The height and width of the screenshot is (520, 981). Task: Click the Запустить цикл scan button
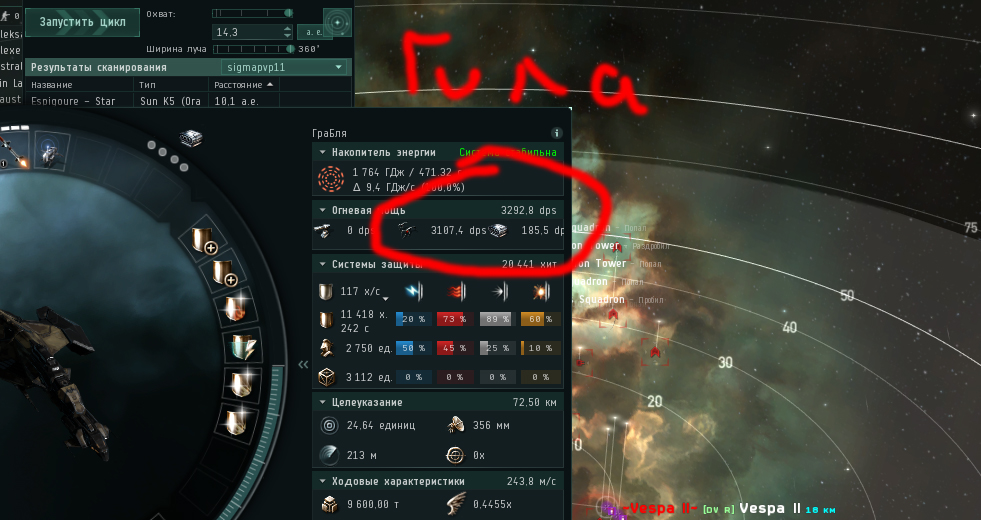(x=82, y=22)
